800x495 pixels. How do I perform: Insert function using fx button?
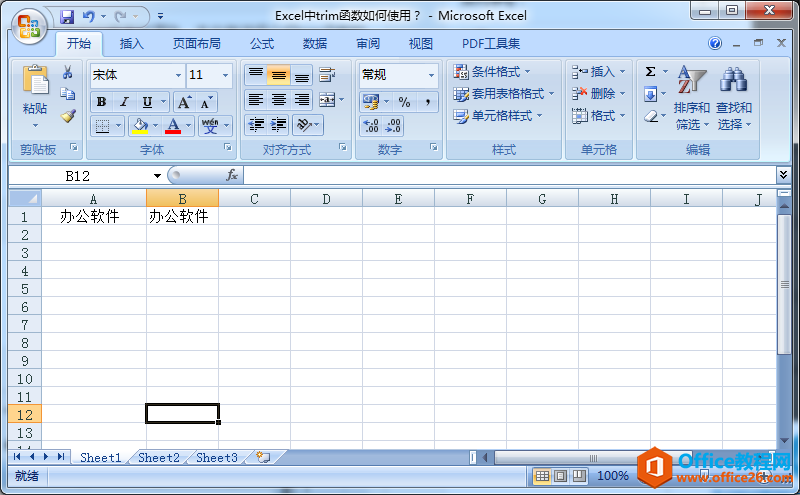point(232,176)
